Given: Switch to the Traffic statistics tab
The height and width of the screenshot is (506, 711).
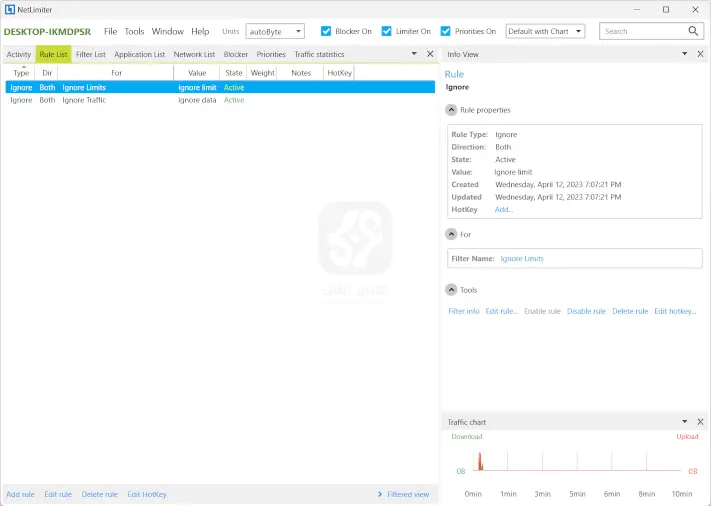Looking at the screenshot, I should click(x=319, y=54).
